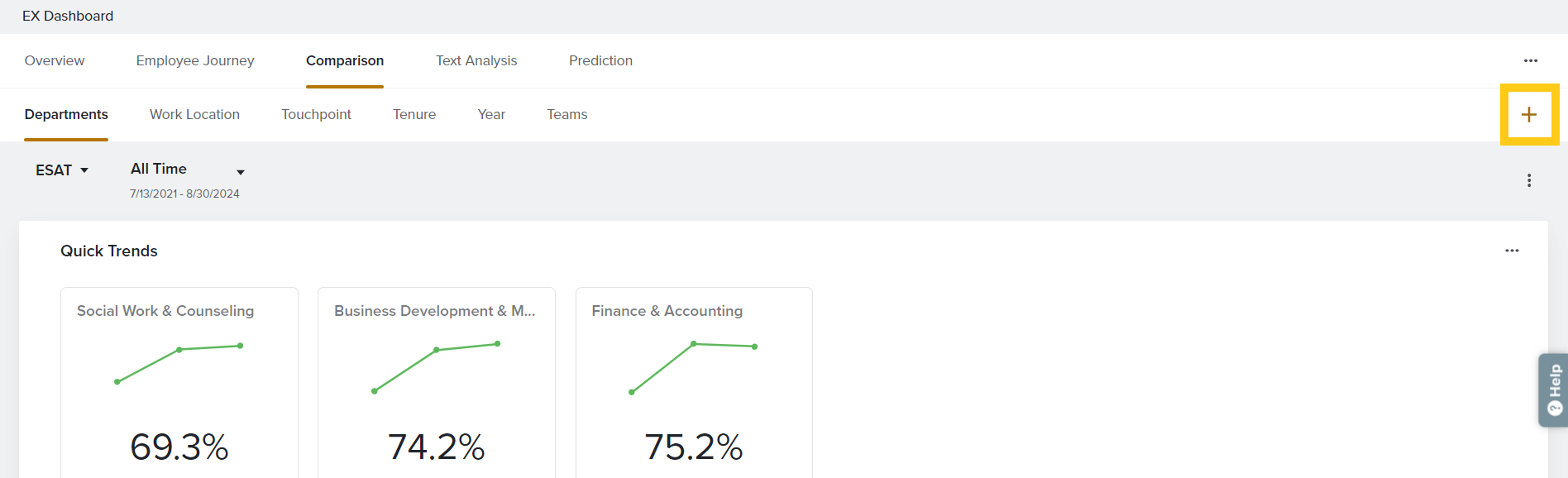
Task: Open the Touchpoint sub-tab
Action: (x=316, y=114)
